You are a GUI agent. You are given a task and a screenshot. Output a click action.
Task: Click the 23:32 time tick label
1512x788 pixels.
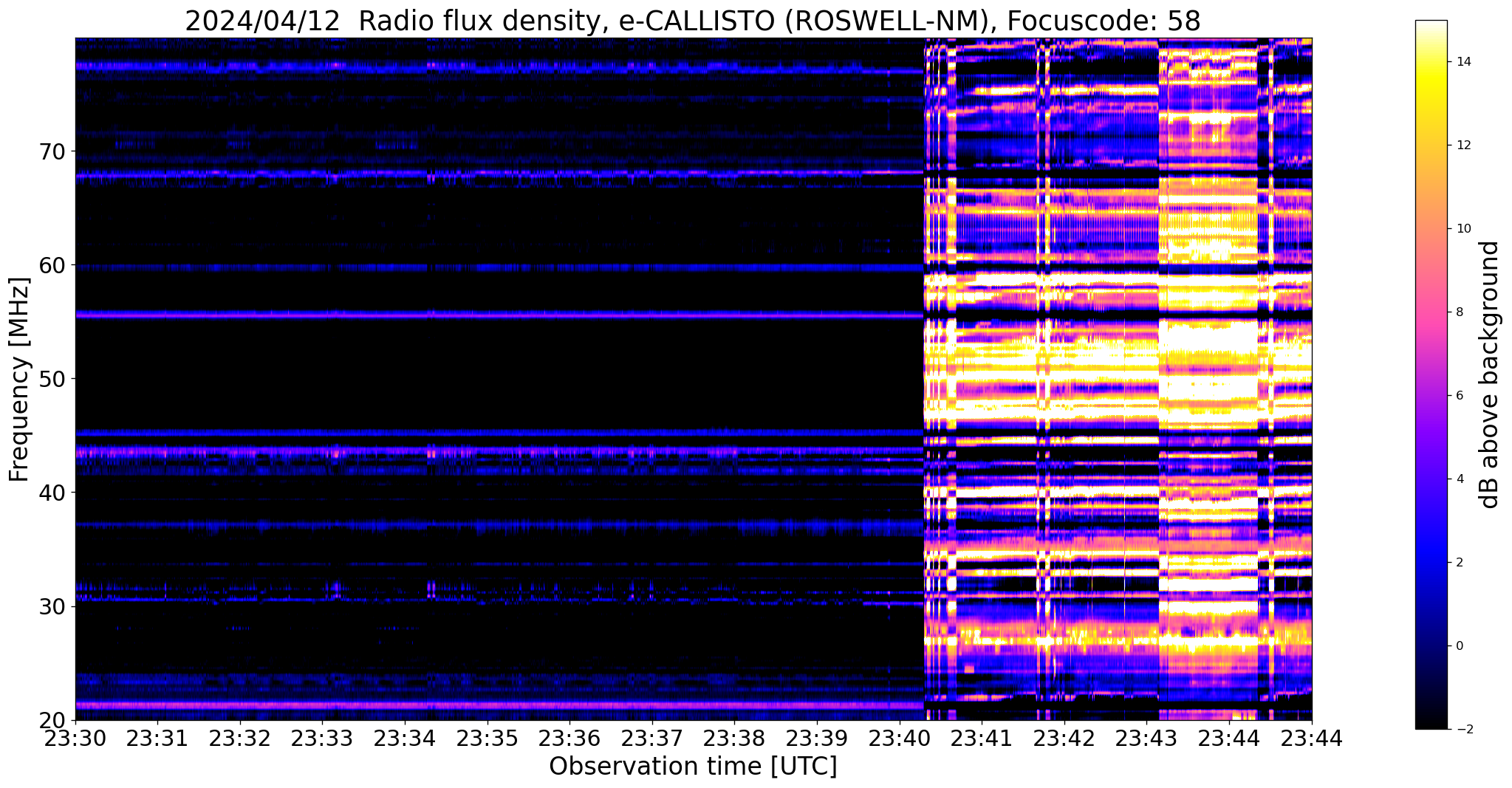pos(240,738)
